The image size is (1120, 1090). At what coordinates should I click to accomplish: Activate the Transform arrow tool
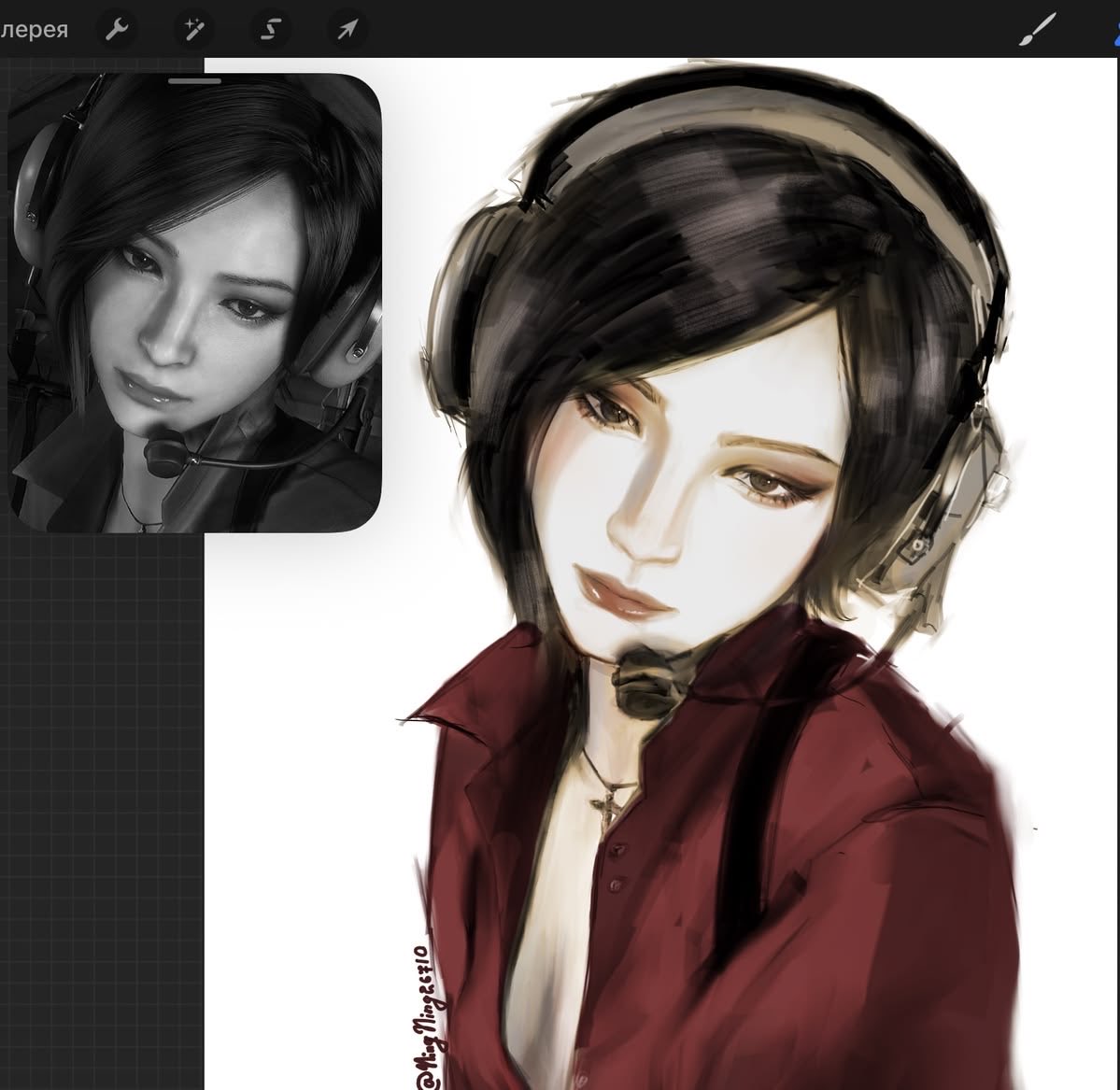347,29
